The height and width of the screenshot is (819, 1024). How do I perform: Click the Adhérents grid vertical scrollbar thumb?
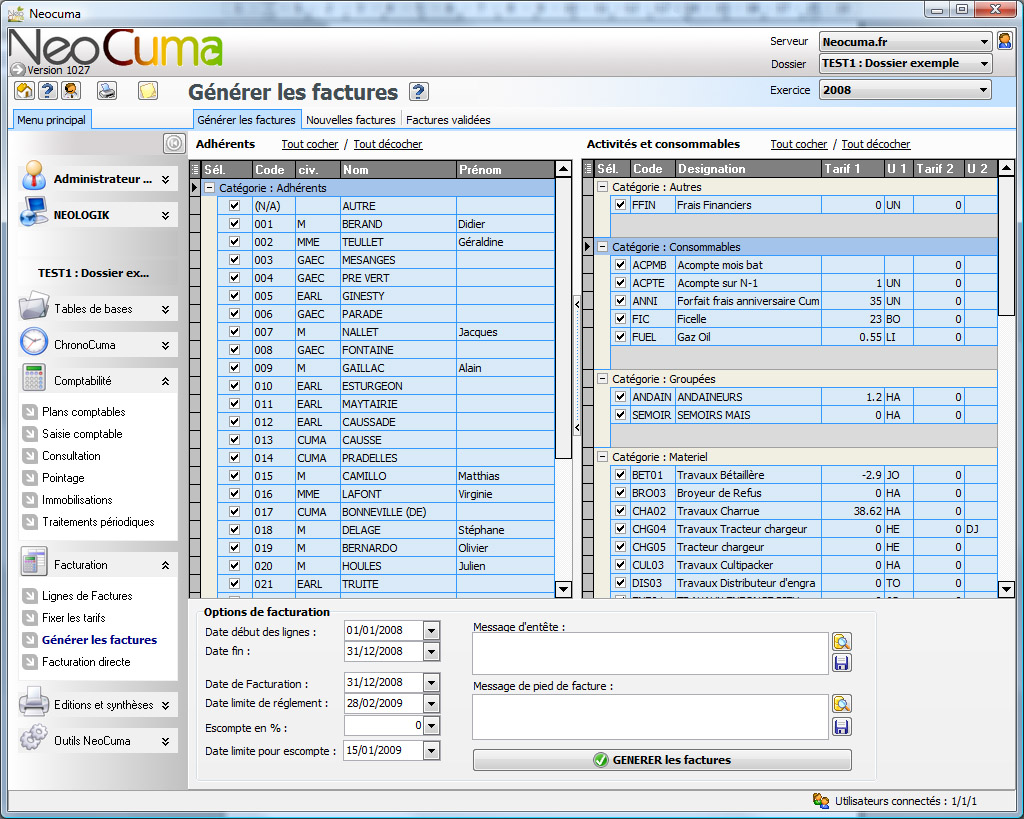[563, 318]
